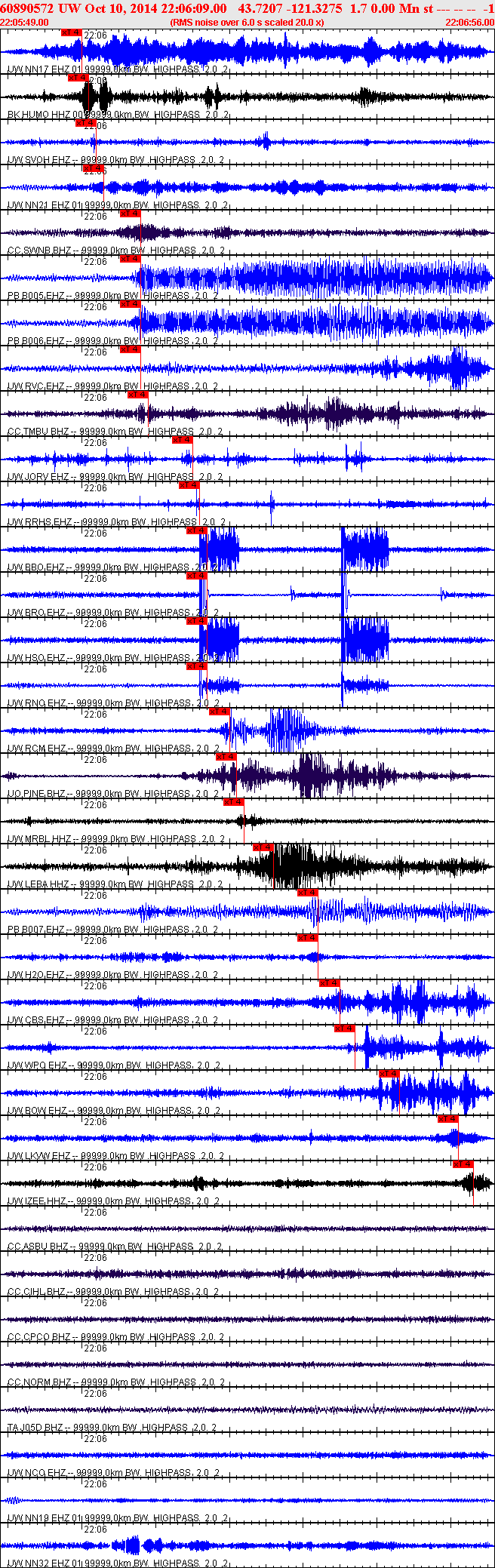Select the 'UW.NN21 EHZ 01' station label
495x1568 pixels.
(45, 205)
